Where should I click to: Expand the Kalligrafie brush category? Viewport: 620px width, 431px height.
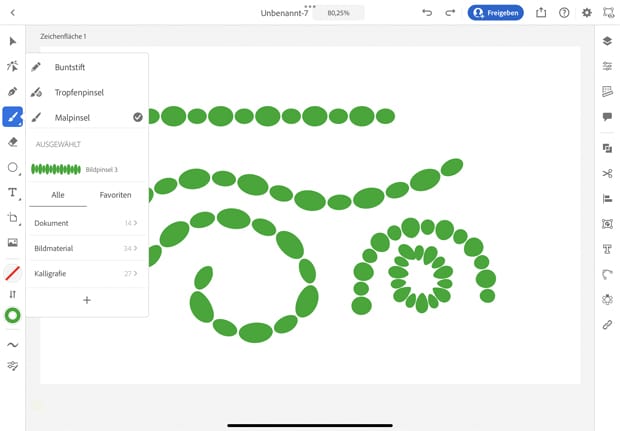[x=86, y=273]
